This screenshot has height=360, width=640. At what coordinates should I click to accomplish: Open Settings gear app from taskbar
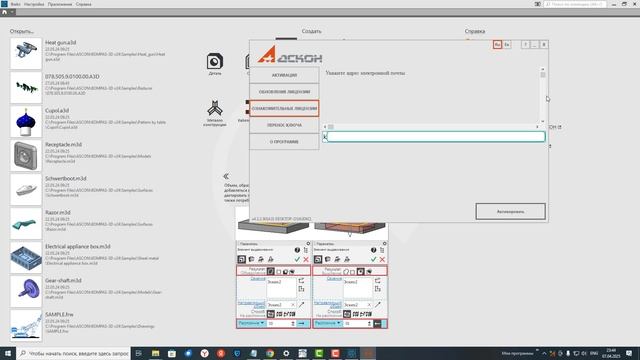286,353
